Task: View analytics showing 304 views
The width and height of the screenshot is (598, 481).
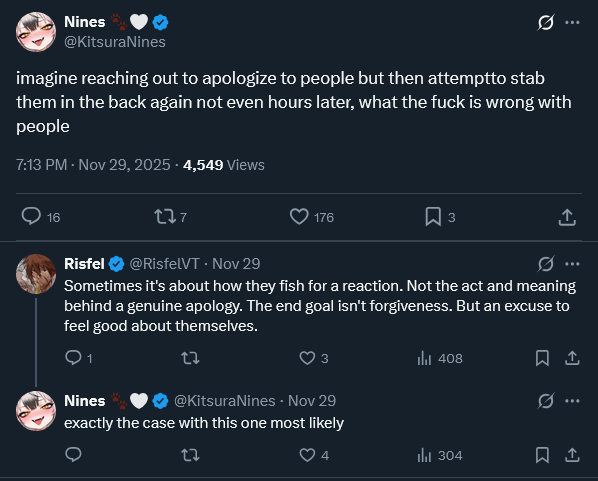Action: click(440, 455)
